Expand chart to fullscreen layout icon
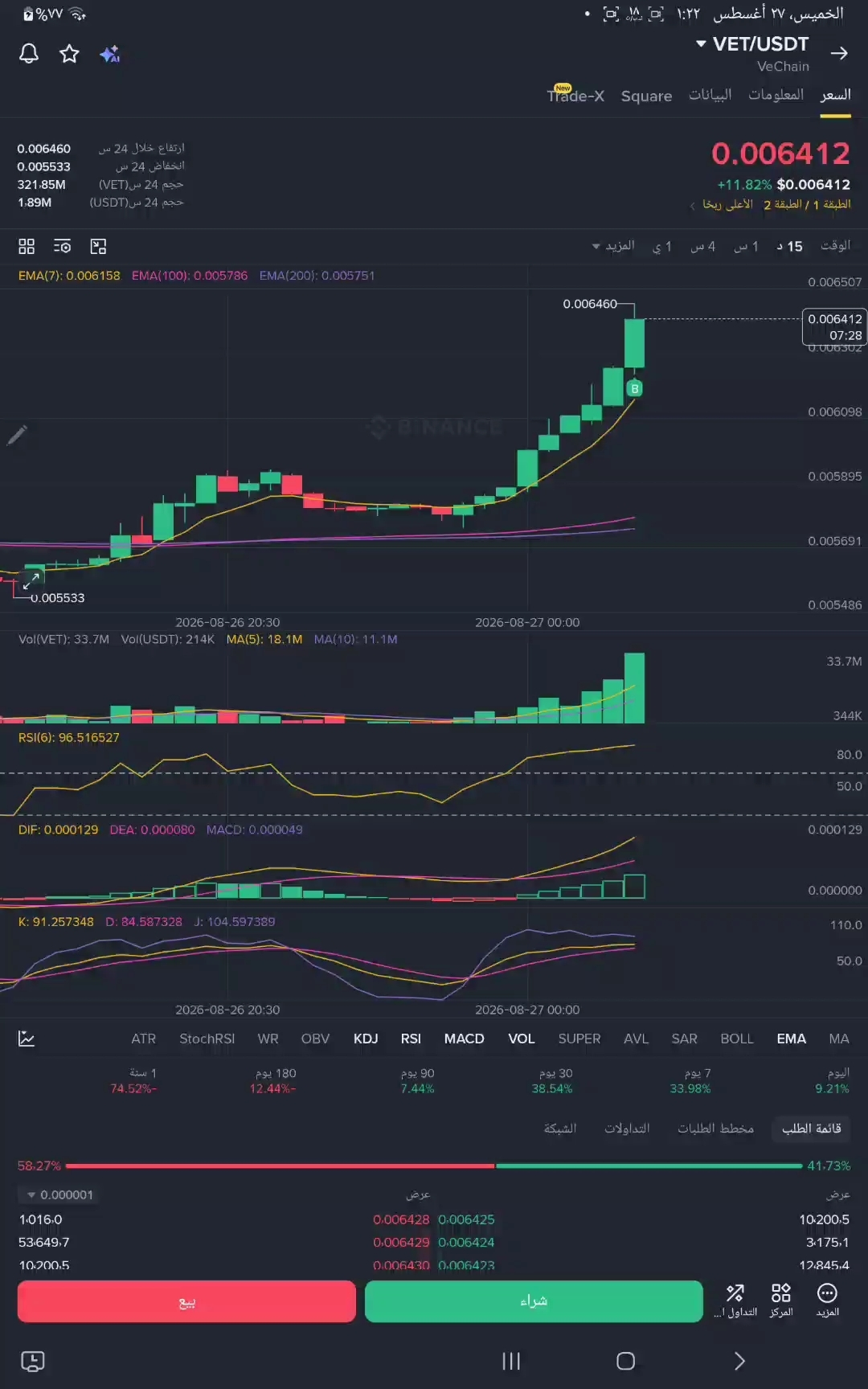Screen dimensions: 868x1389 point(98,246)
